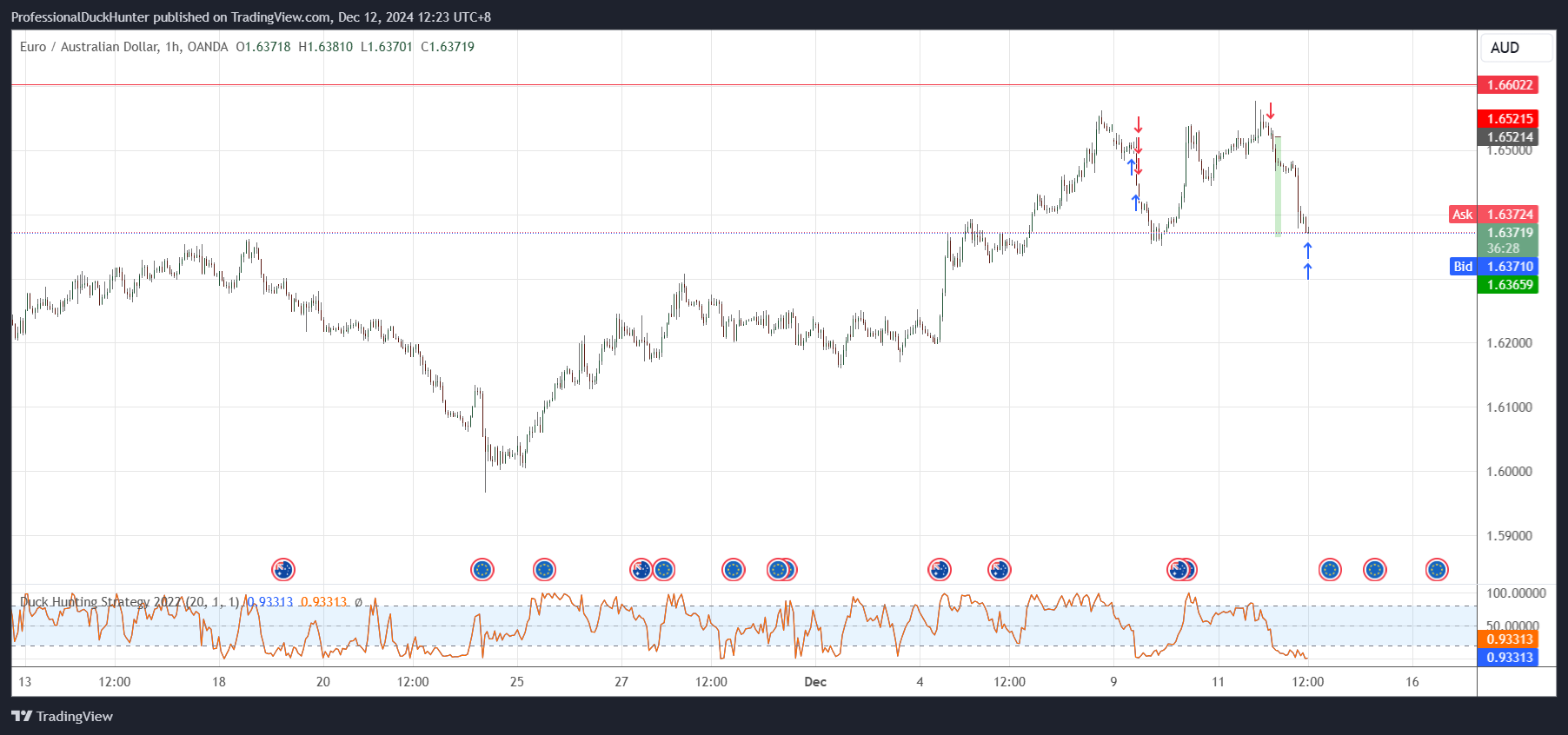Click the 1.65000 price axis label
1568x735 pixels.
click(x=1510, y=150)
